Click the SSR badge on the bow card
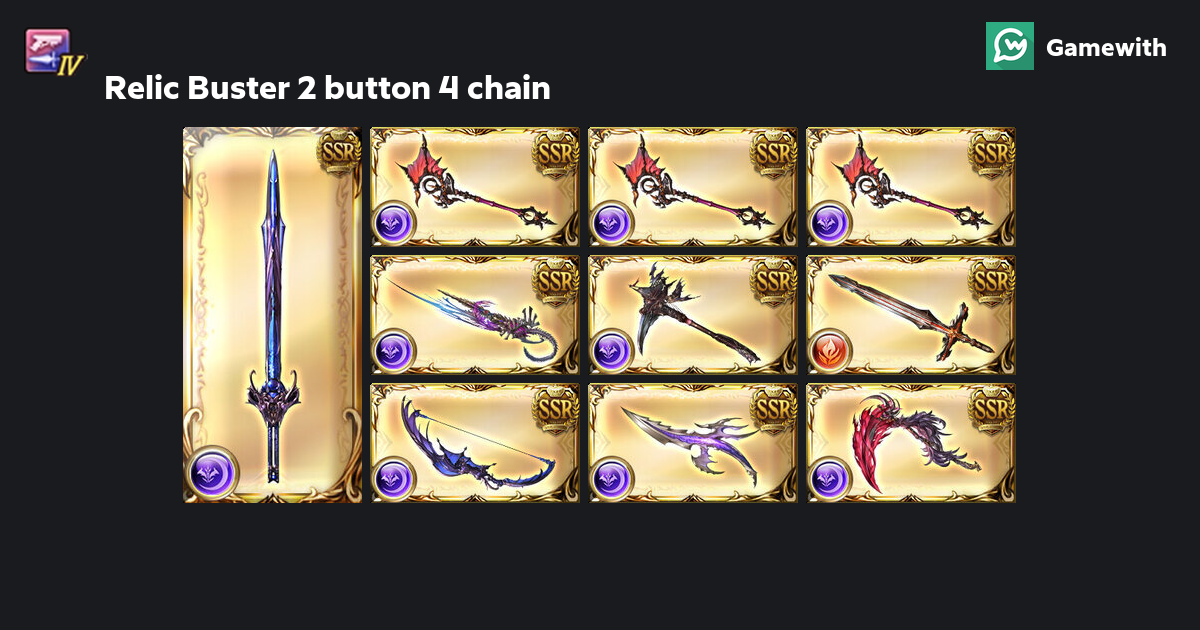This screenshot has height=630, width=1200. [x=558, y=406]
